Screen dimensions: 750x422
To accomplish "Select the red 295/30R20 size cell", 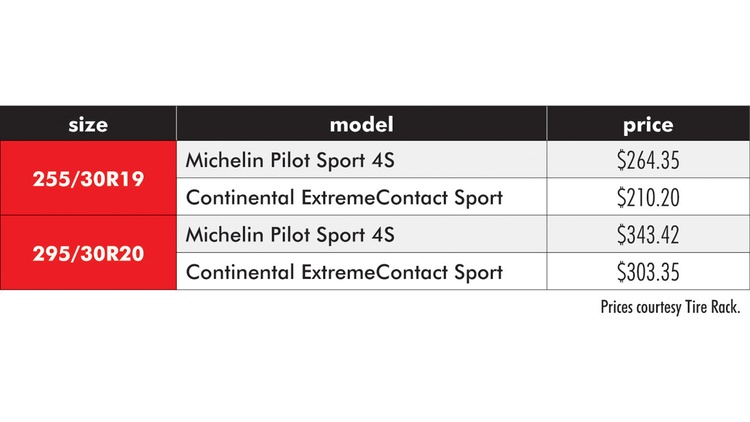I will click(88, 253).
